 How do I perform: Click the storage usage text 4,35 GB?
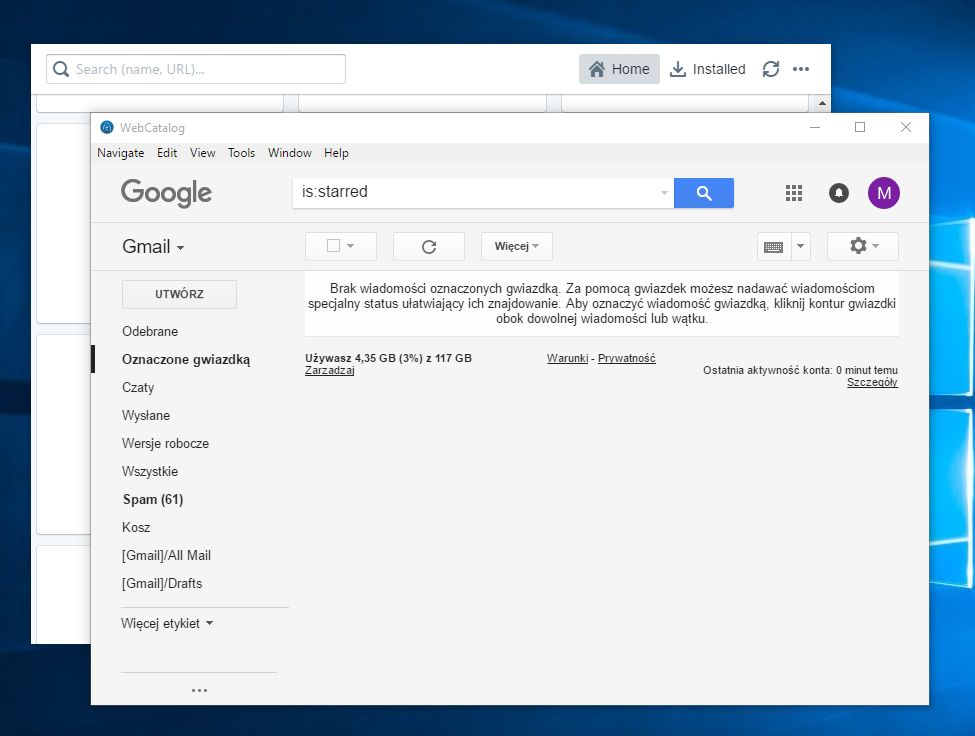(388, 358)
